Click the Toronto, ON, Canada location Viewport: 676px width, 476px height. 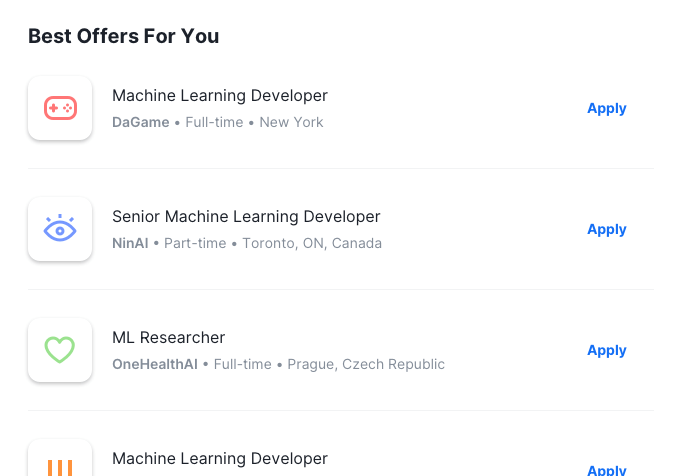(312, 243)
